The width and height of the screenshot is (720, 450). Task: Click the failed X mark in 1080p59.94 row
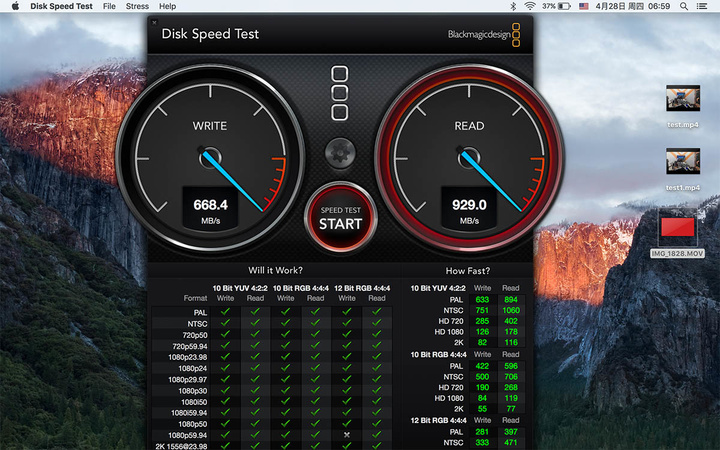[347, 434]
